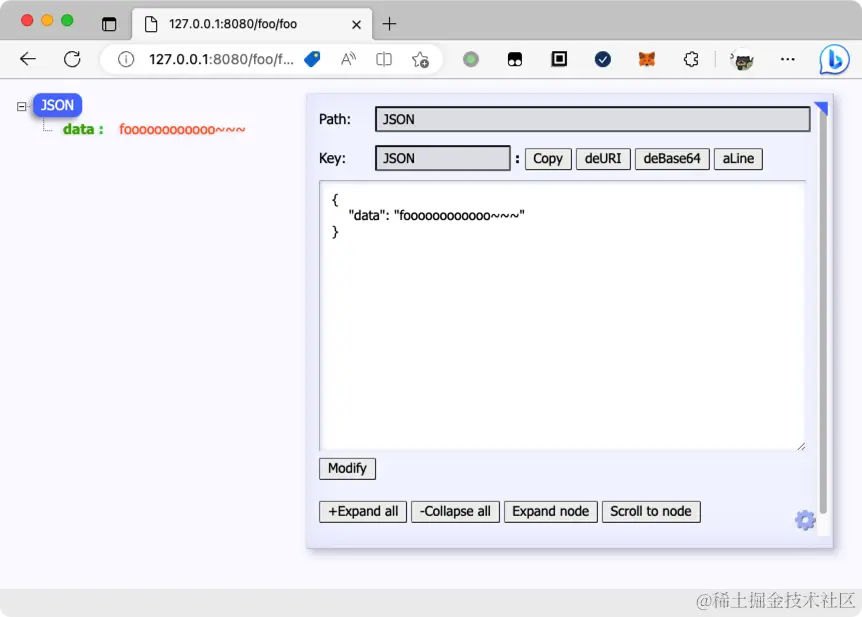Image resolution: width=862 pixels, height=617 pixels.
Task: Open the browser Settings and more menu
Action: click(787, 59)
